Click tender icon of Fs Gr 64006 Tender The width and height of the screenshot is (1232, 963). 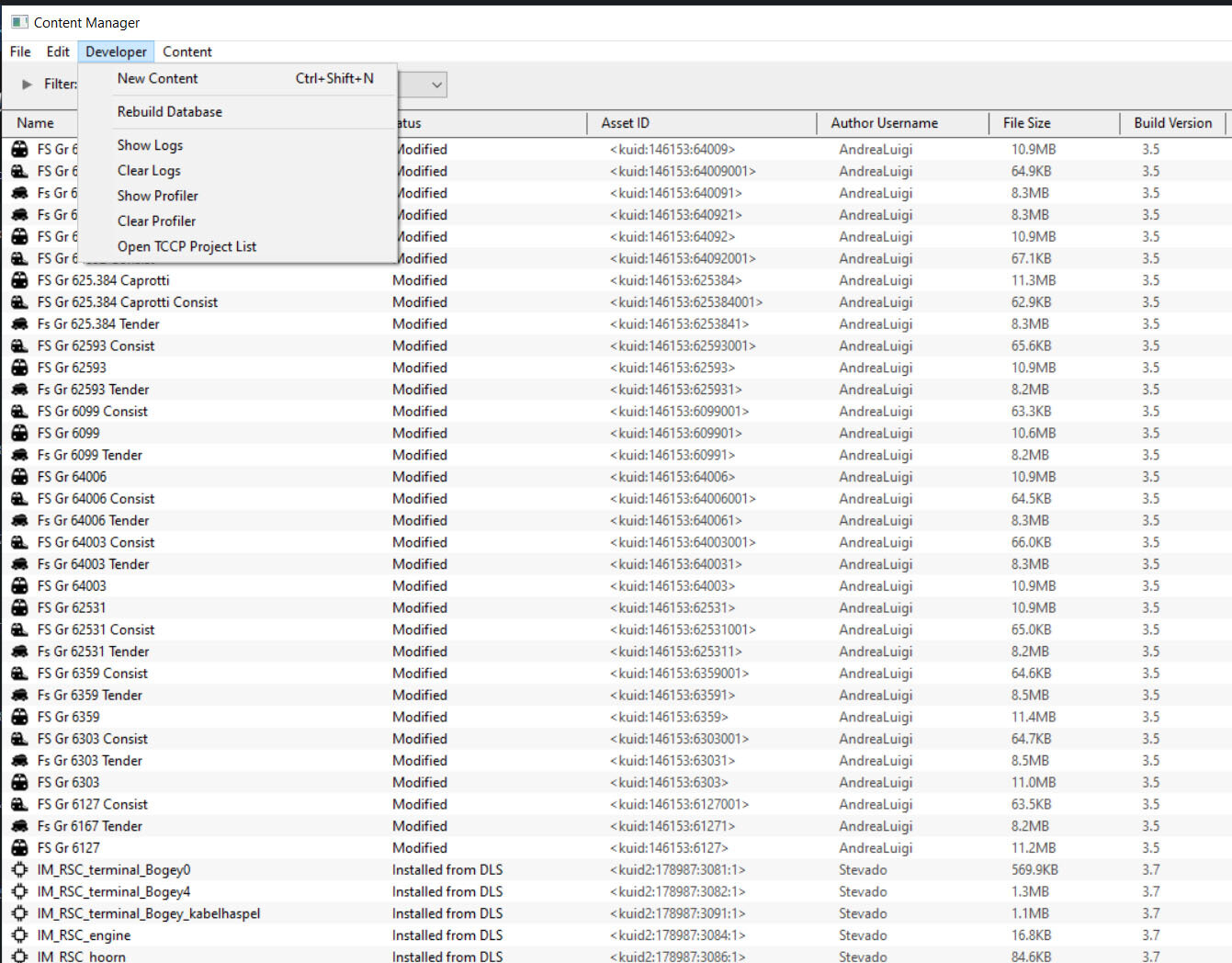click(x=19, y=521)
